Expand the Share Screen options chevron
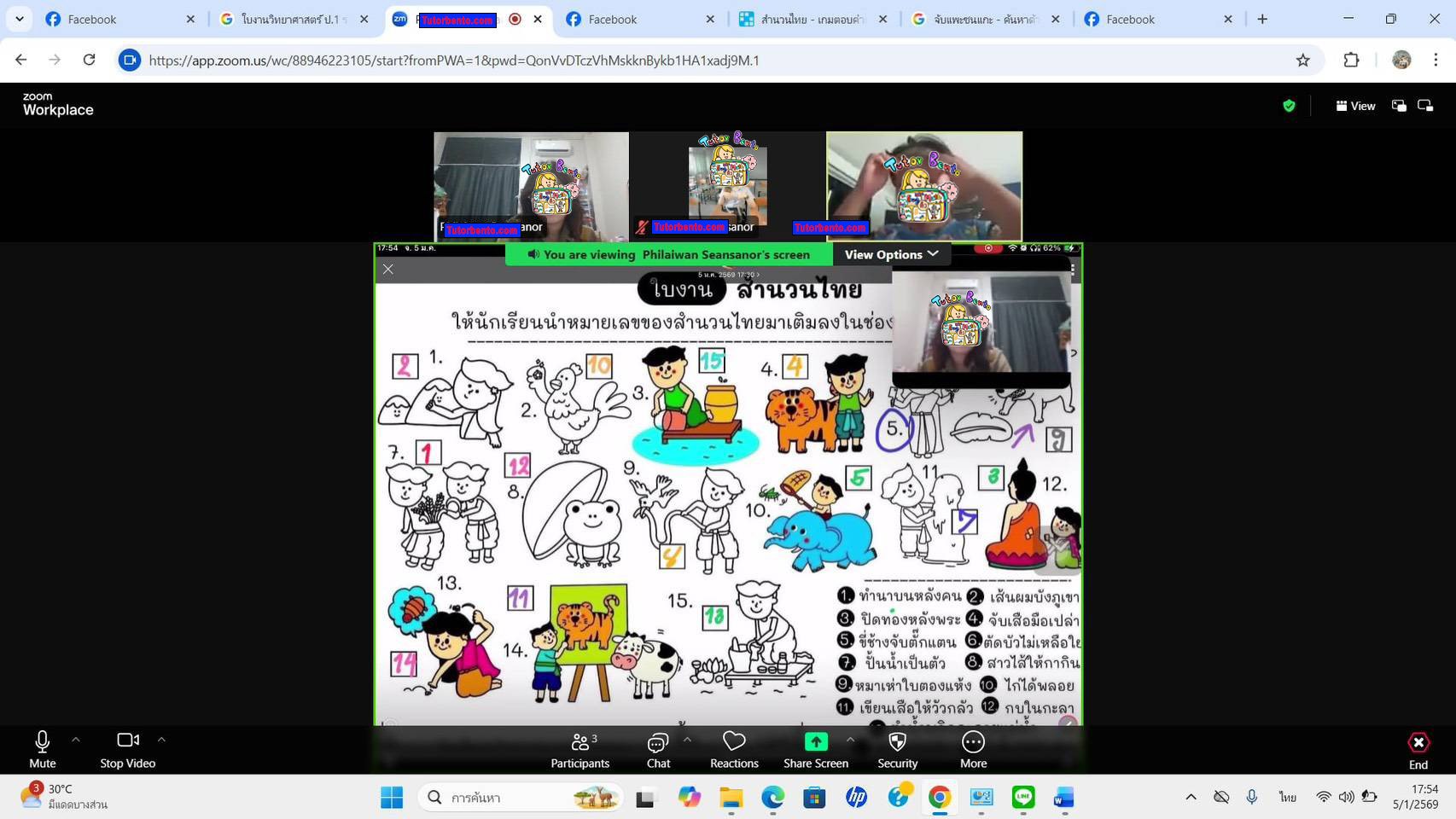This screenshot has height=819, width=1456. tap(850, 740)
